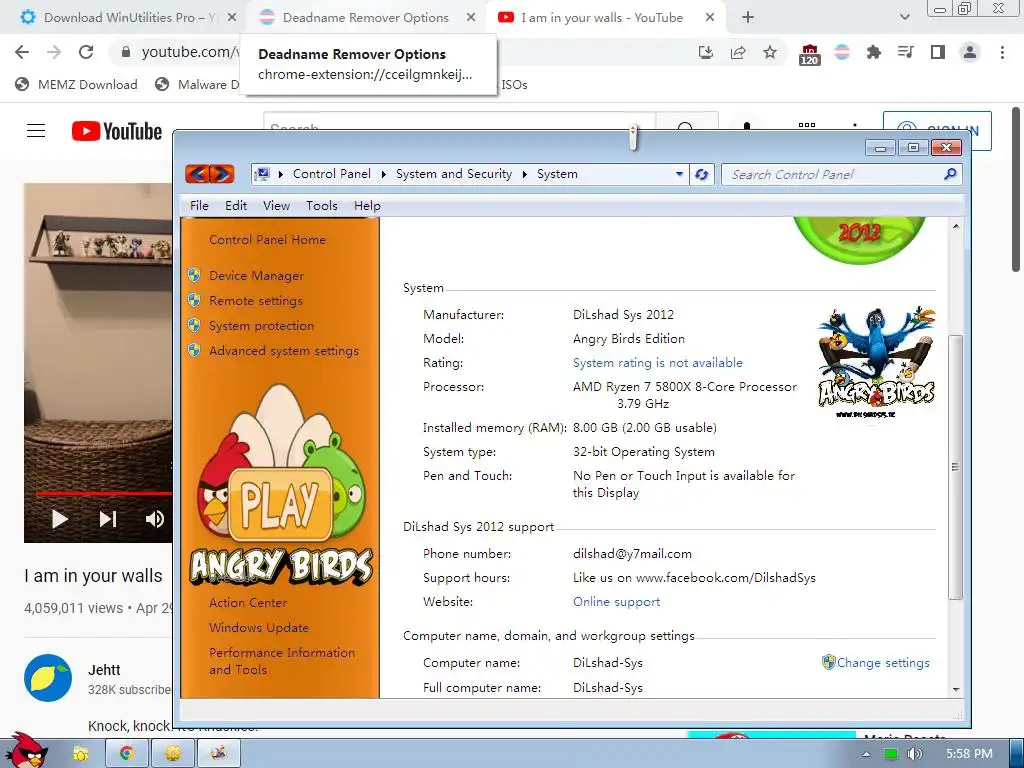Click System rating is not available link

(658, 362)
